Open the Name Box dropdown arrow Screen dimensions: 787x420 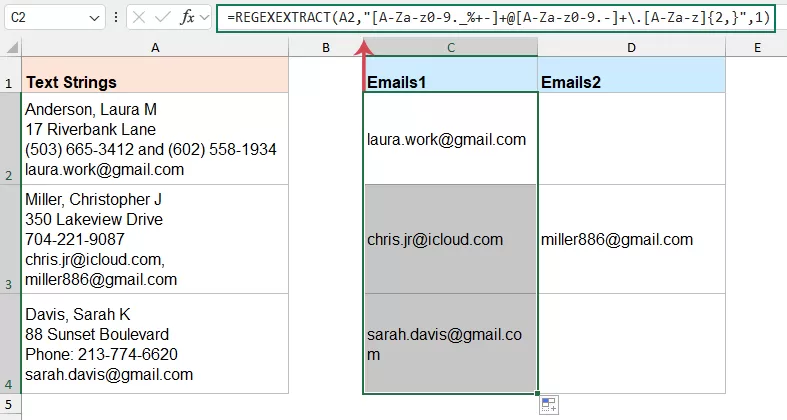94,18
